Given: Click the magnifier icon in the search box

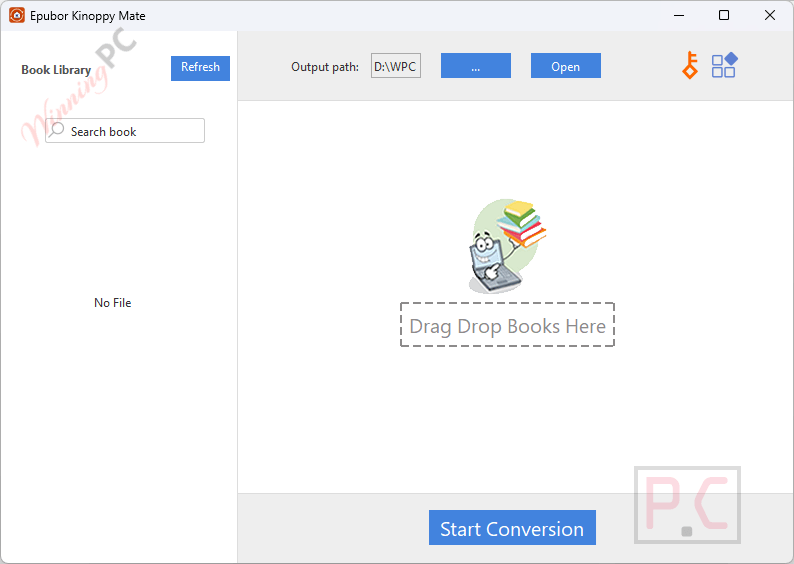Looking at the screenshot, I should tap(57, 130).
